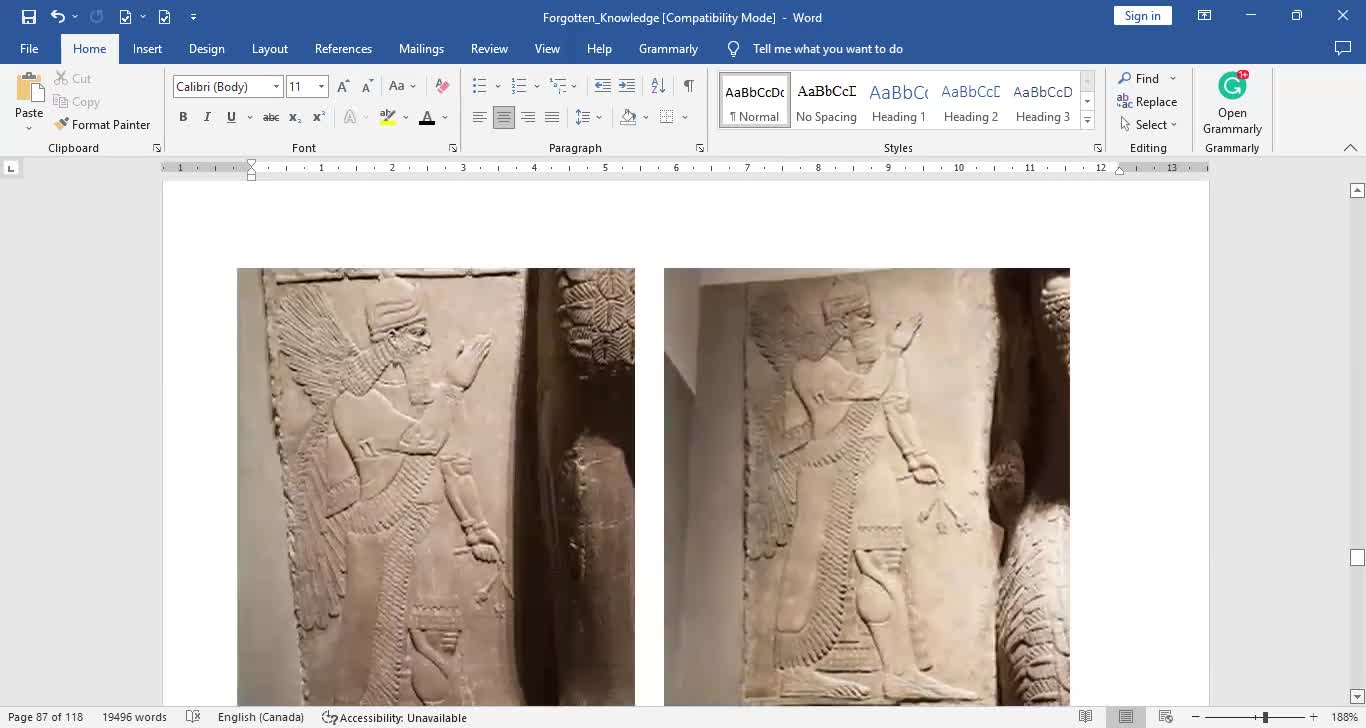Toggle bold formatting
This screenshot has width=1366, height=728.
(x=183, y=117)
